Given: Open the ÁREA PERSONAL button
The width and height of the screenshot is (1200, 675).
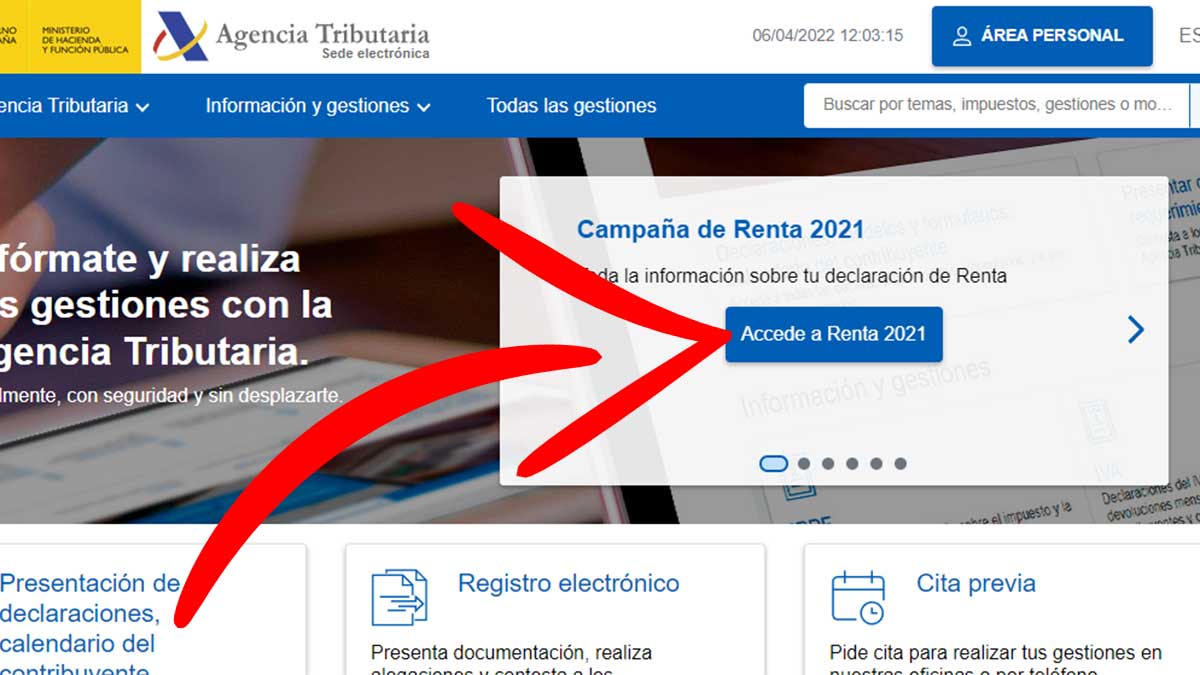Looking at the screenshot, I should point(1041,36).
